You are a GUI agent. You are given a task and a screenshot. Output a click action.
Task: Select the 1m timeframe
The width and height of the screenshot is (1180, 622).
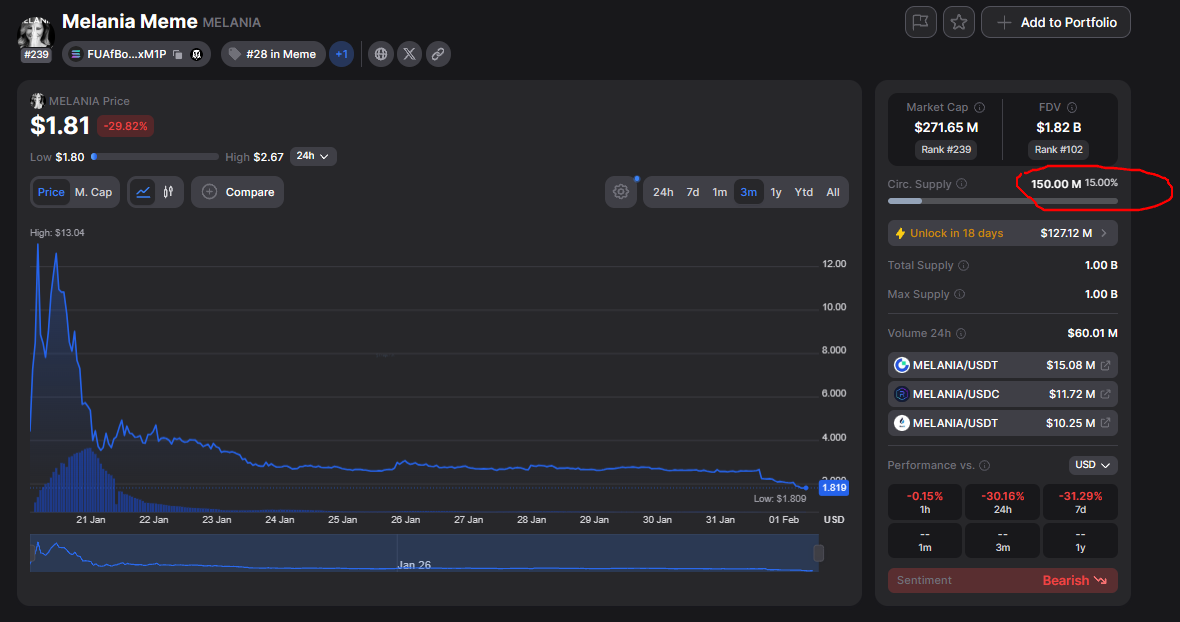[x=720, y=193]
